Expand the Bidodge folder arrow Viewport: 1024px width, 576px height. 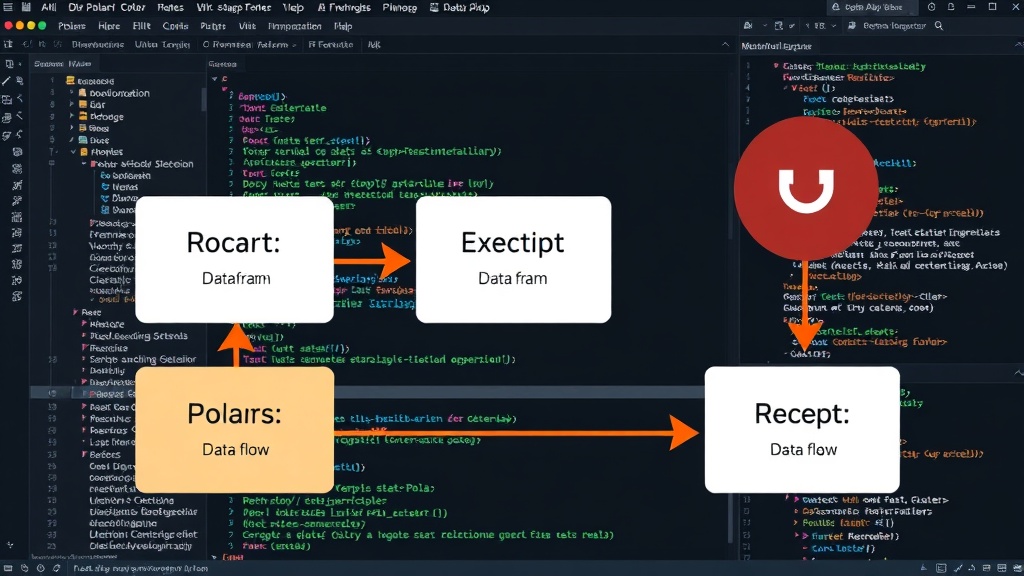click(72, 116)
